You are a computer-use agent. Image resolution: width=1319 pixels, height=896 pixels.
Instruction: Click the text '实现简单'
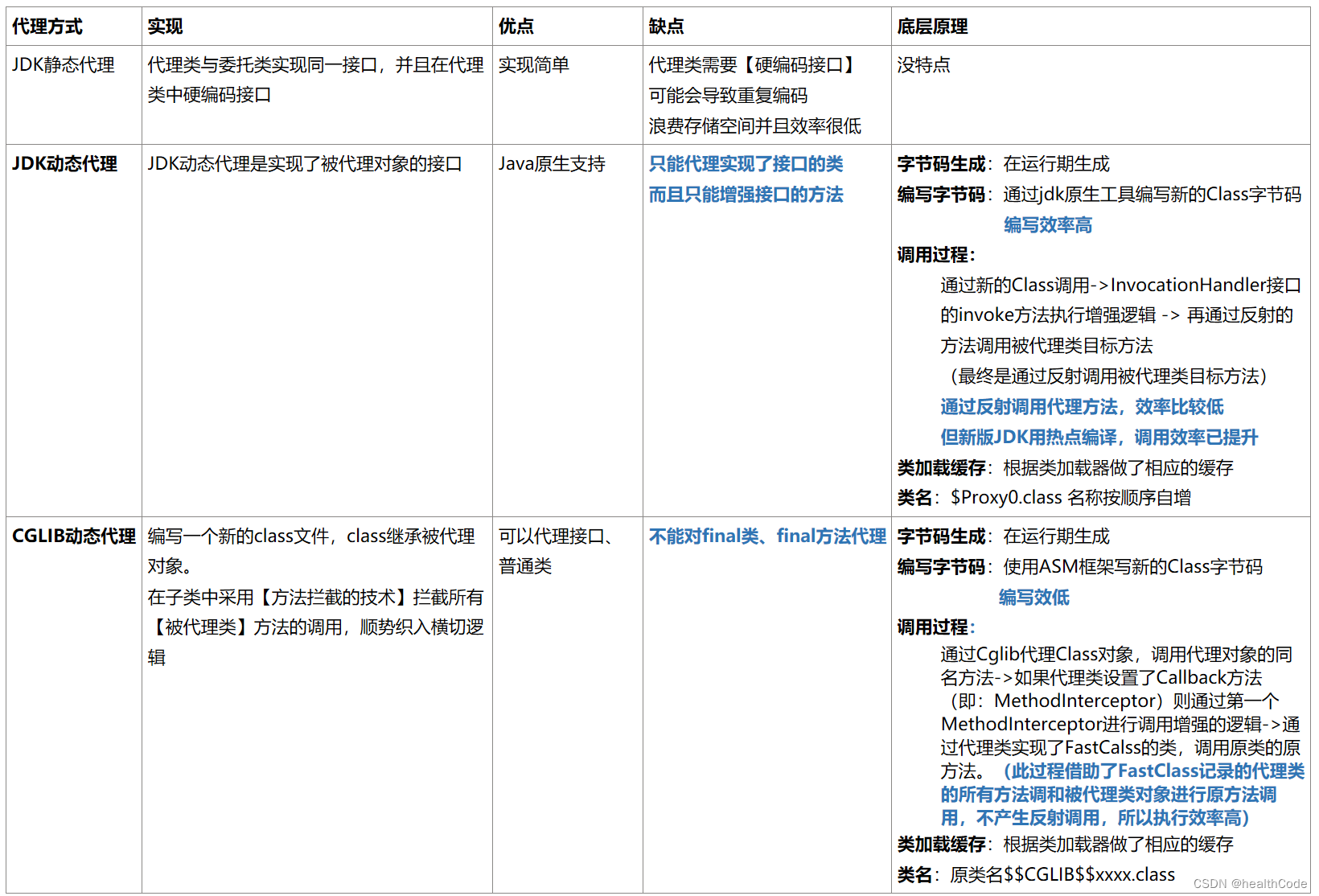coord(534,65)
